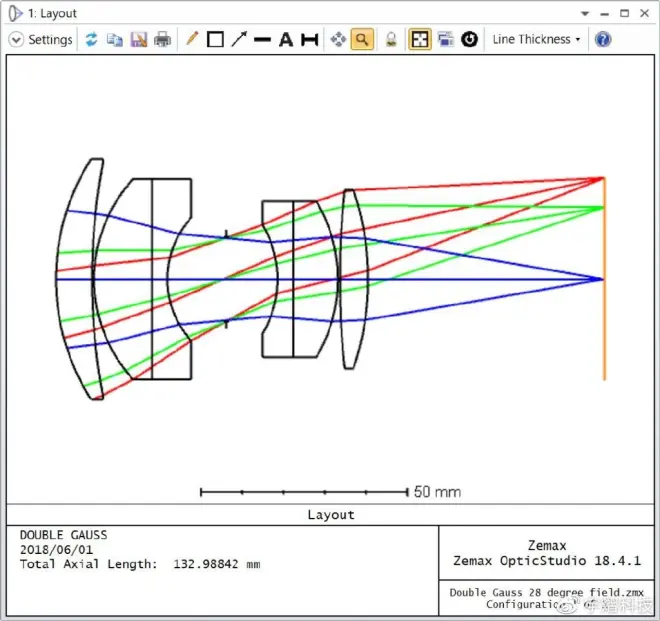Viewport: 660px width, 621px height.
Task: Click the Layout window app icon
Action: [x=15, y=13]
